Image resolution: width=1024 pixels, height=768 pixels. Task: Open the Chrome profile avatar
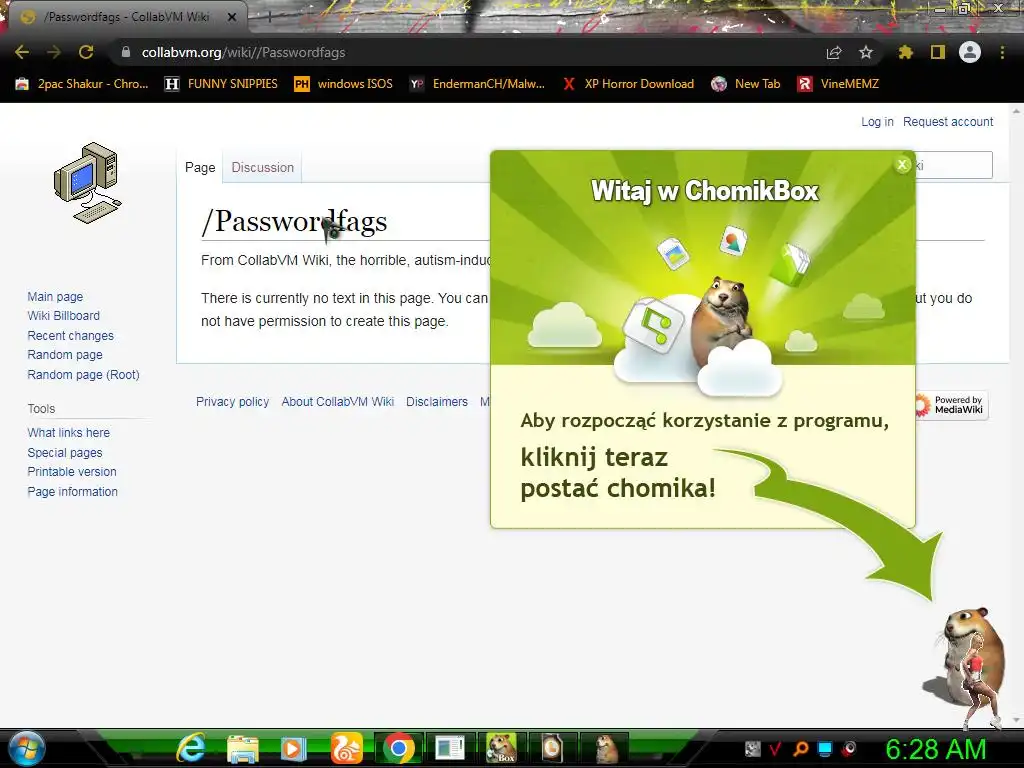click(x=970, y=52)
